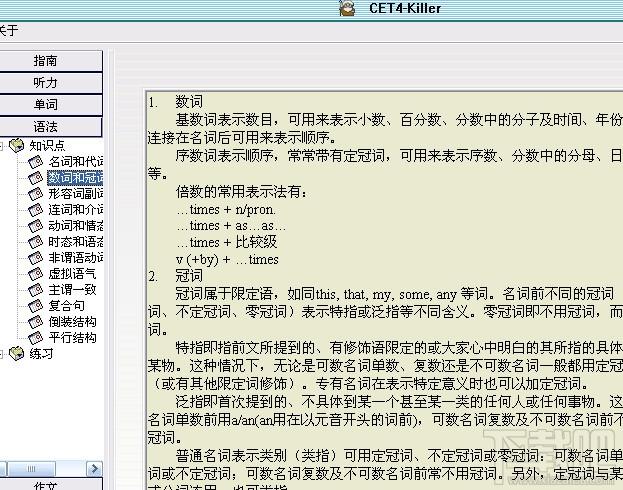Click the 练习 book icon
623x490 pixels.
pos(17,353)
